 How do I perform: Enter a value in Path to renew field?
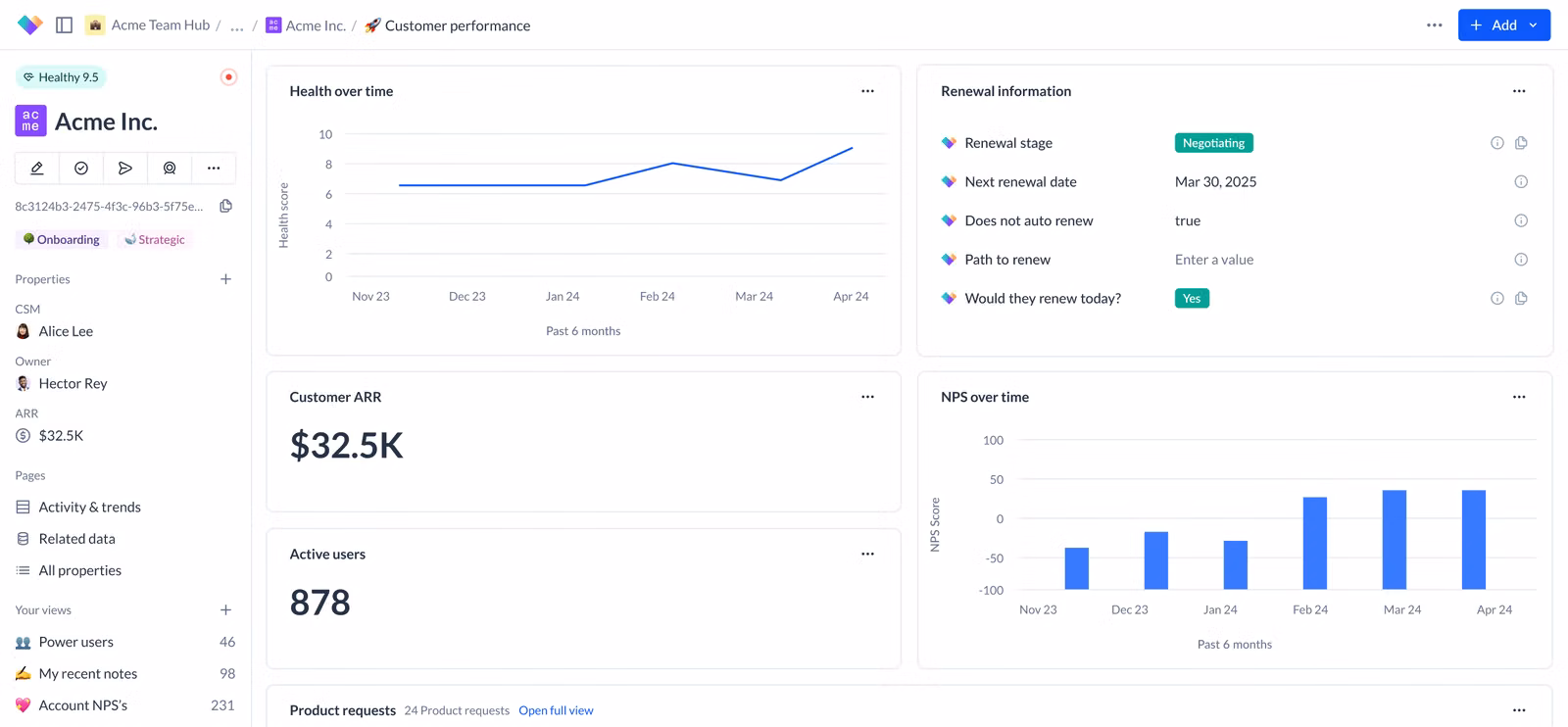1214,260
